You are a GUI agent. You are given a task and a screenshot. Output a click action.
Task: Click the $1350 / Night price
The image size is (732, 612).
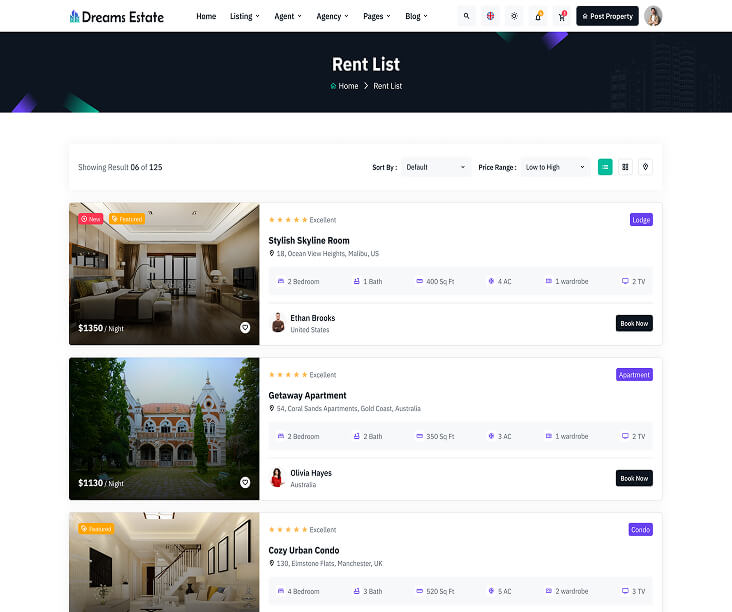[x=101, y=328]
